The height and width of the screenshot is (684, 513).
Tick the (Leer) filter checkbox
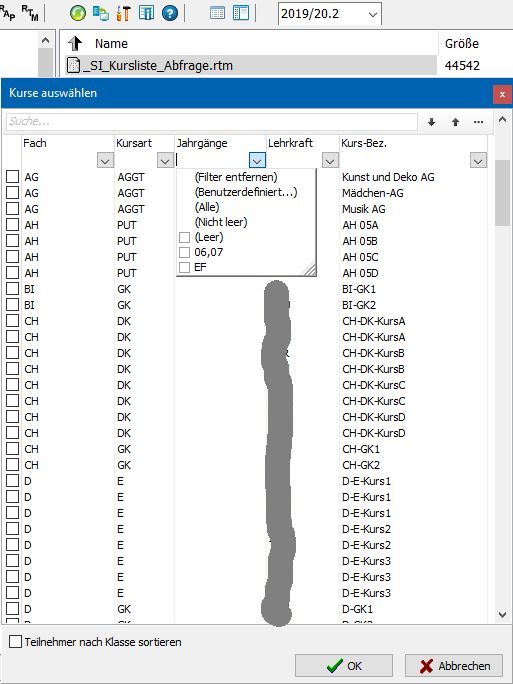[x=185, y=237]
